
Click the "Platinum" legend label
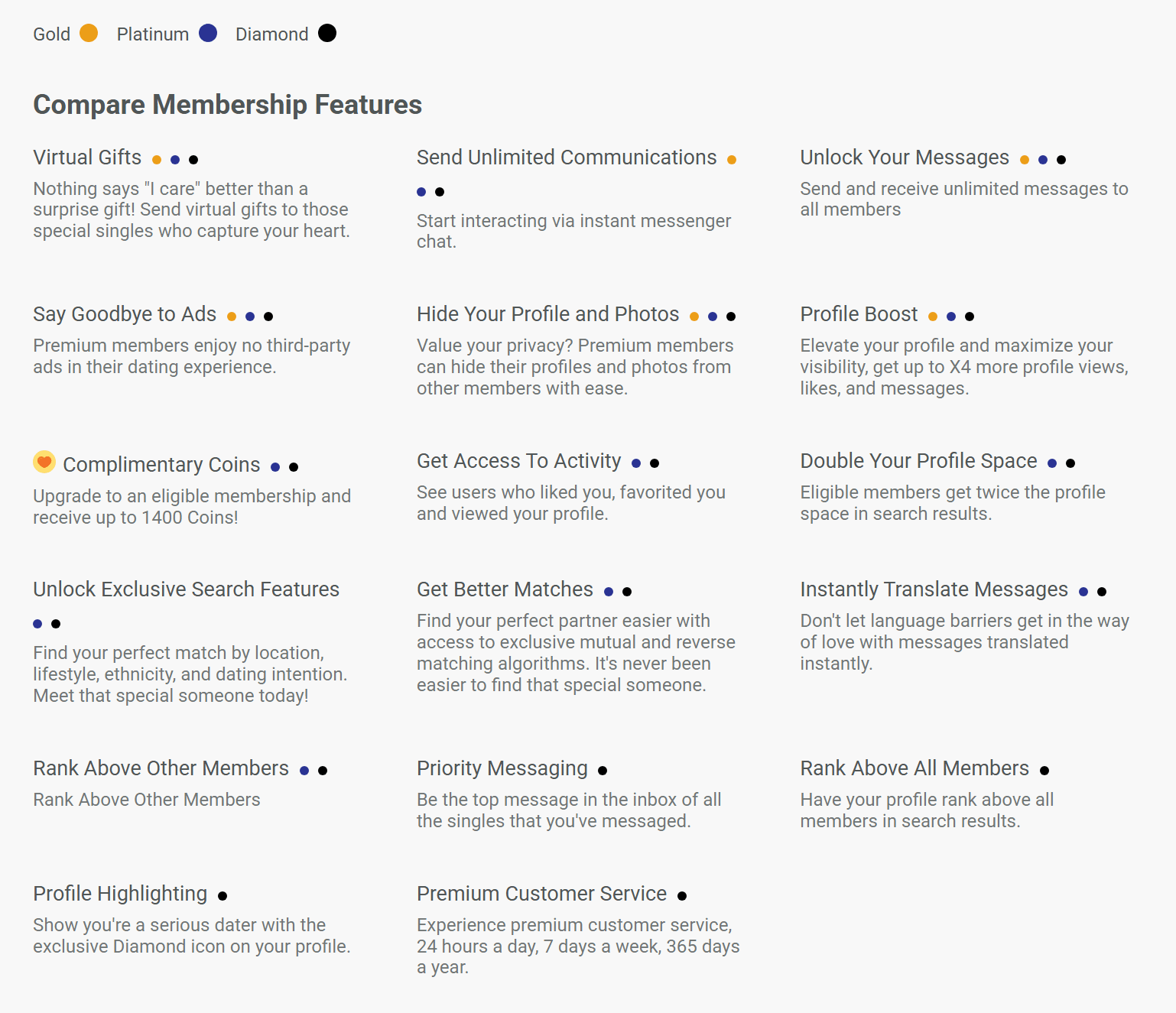[x=153, y=34]
